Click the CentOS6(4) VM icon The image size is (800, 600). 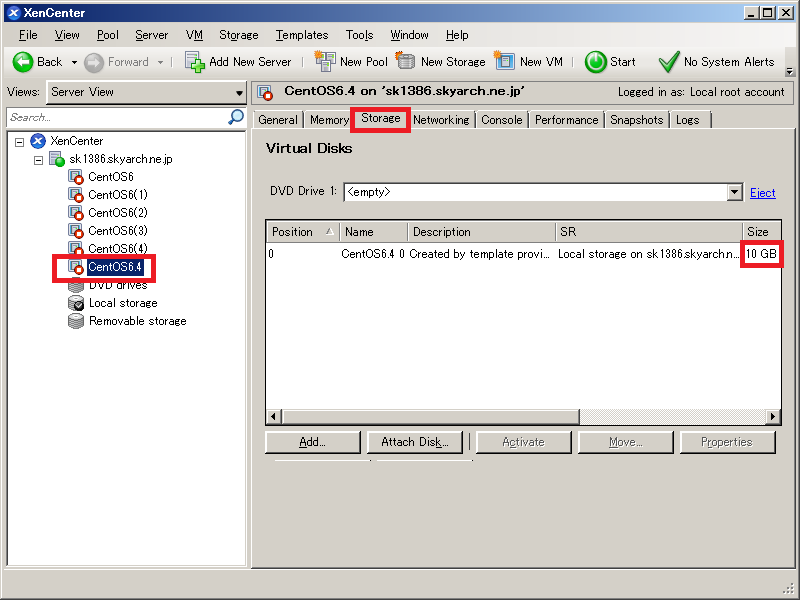pyautogui.click(x=76, y=248)
